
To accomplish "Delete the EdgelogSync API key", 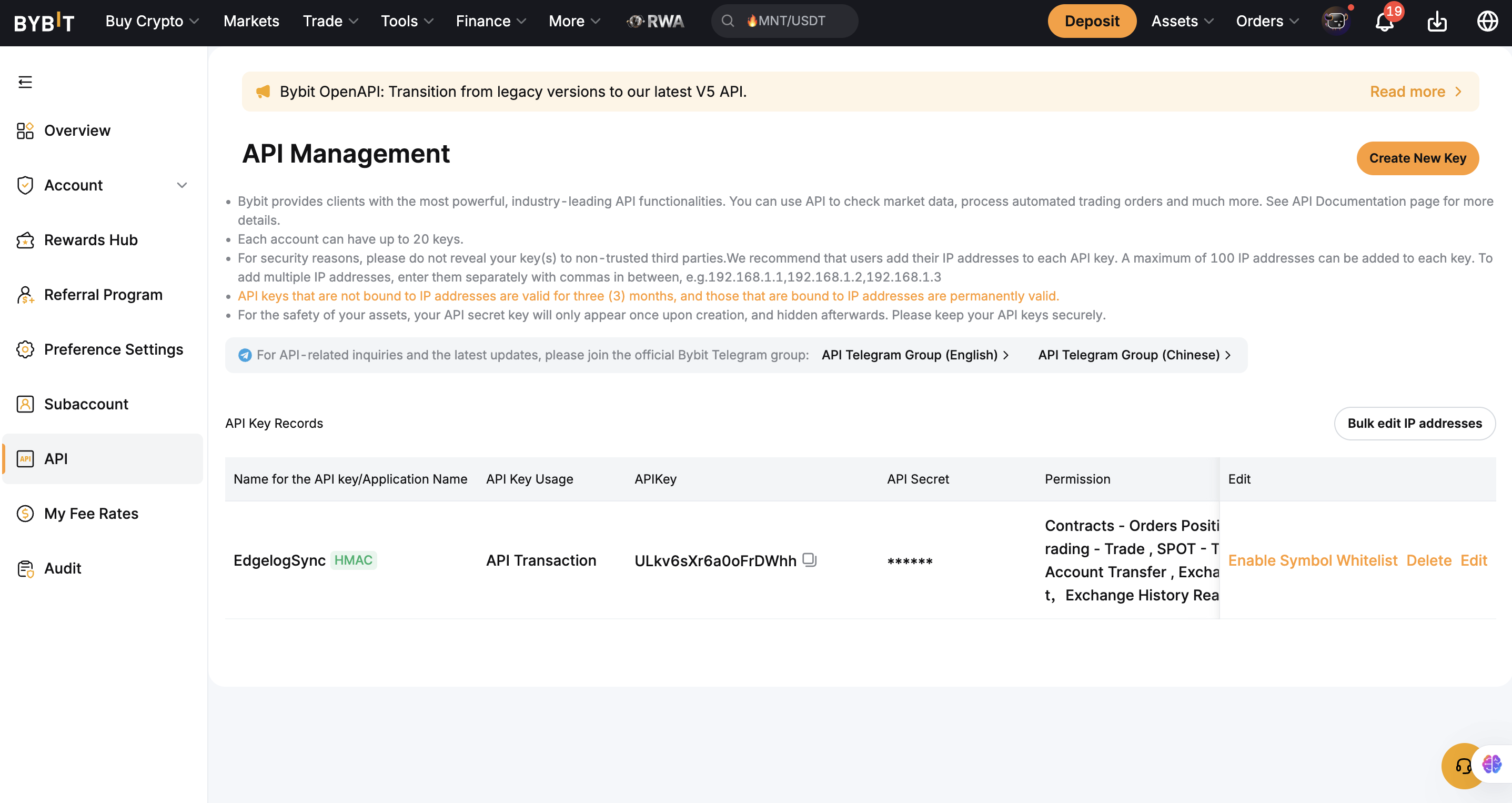I will coord(1429,560).
